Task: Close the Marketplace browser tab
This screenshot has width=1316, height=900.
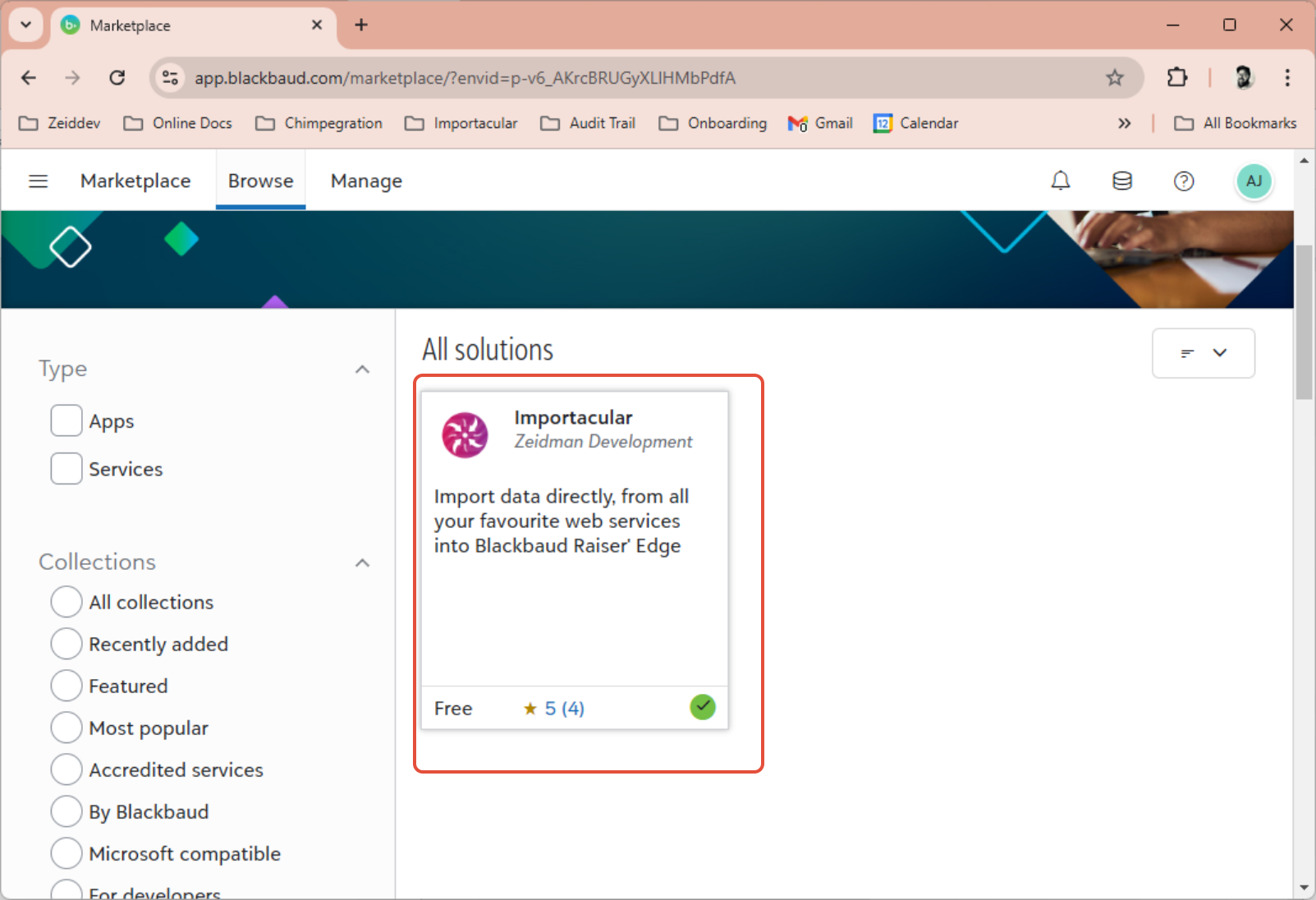Action: click(317, 25)
